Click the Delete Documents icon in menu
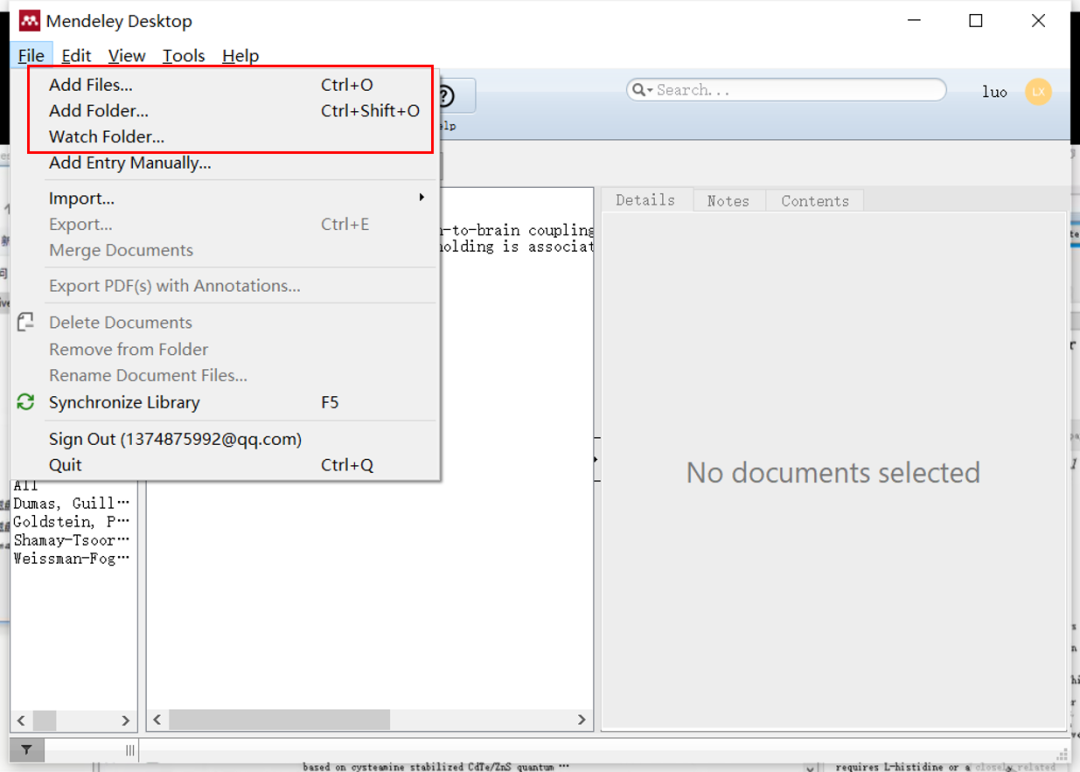 [25, 322]
